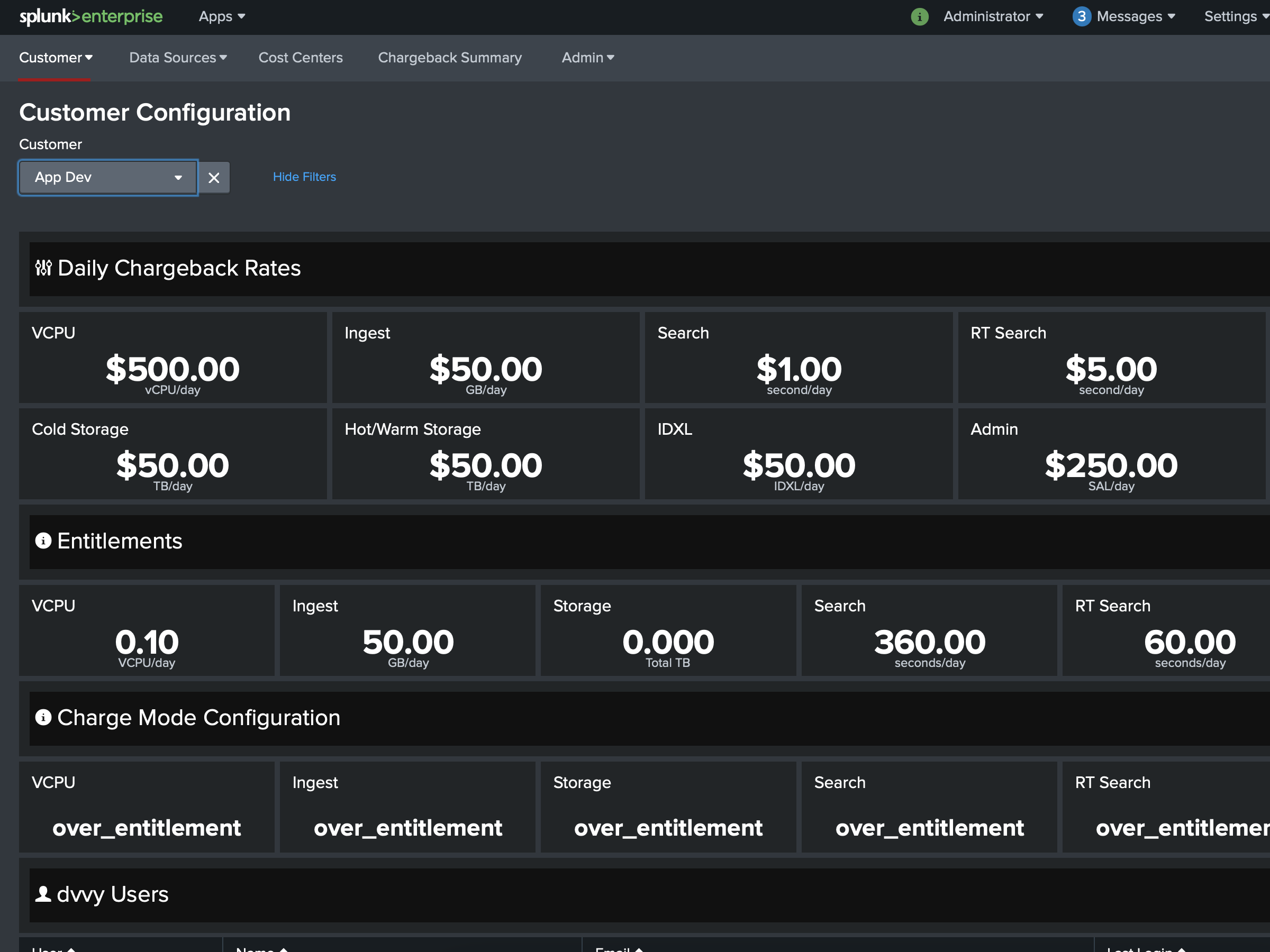Go to Cost Centers tab
Image resolution: width=1270 pixels, height=952 pixels.
tap(300, 58)
